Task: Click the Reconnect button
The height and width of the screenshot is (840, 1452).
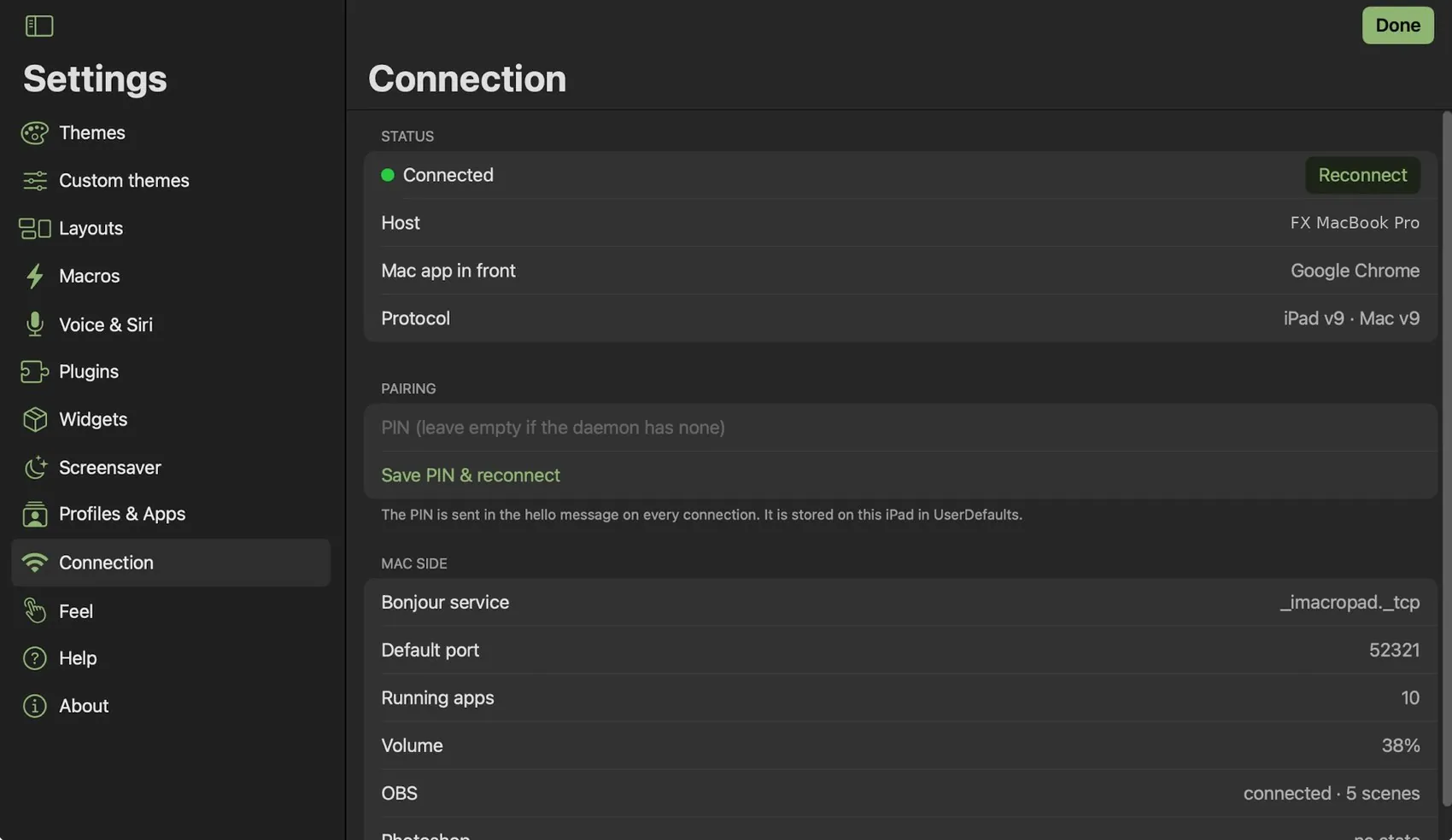Action: point(1362,175)
